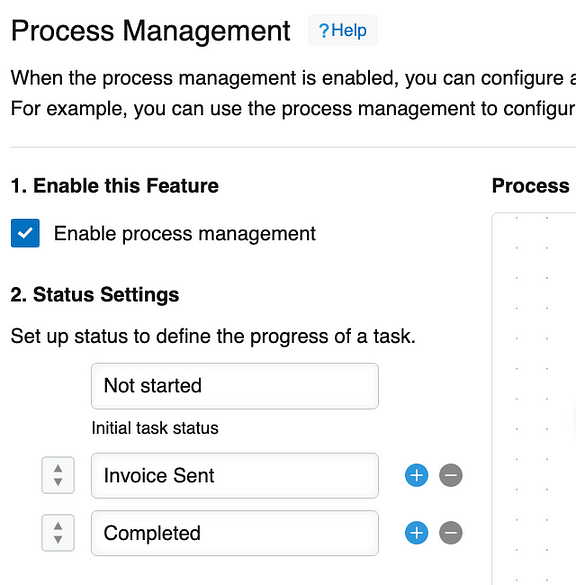The image size is (576, 585).
Task: Focus the 'Invoice Sent' status field
Action: tap(235, 476)
